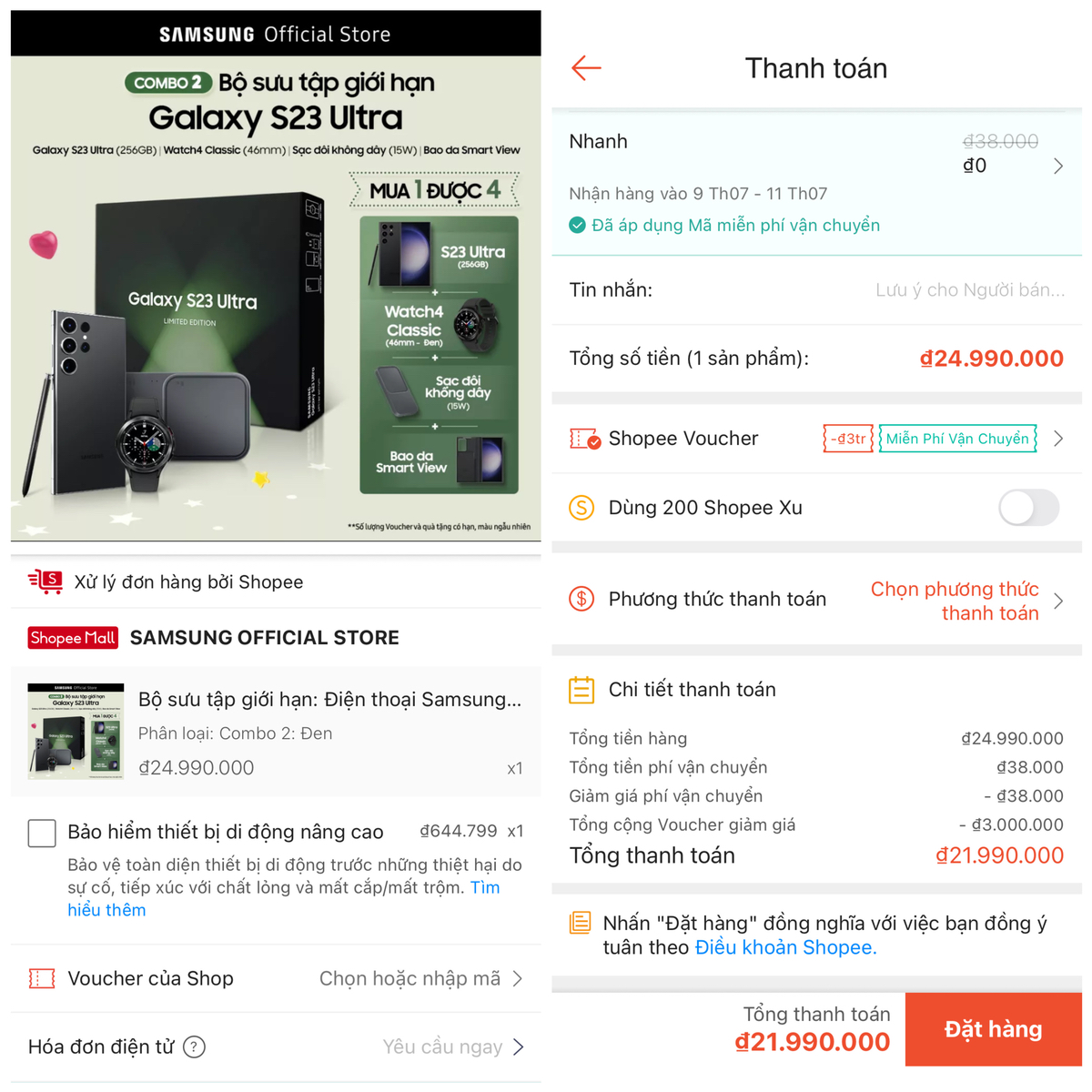This screenshot has width=1092, height=1092.
Task: Open Chọn hoặc nhập mã shop voucher
Action: click(x=420, y=979)
